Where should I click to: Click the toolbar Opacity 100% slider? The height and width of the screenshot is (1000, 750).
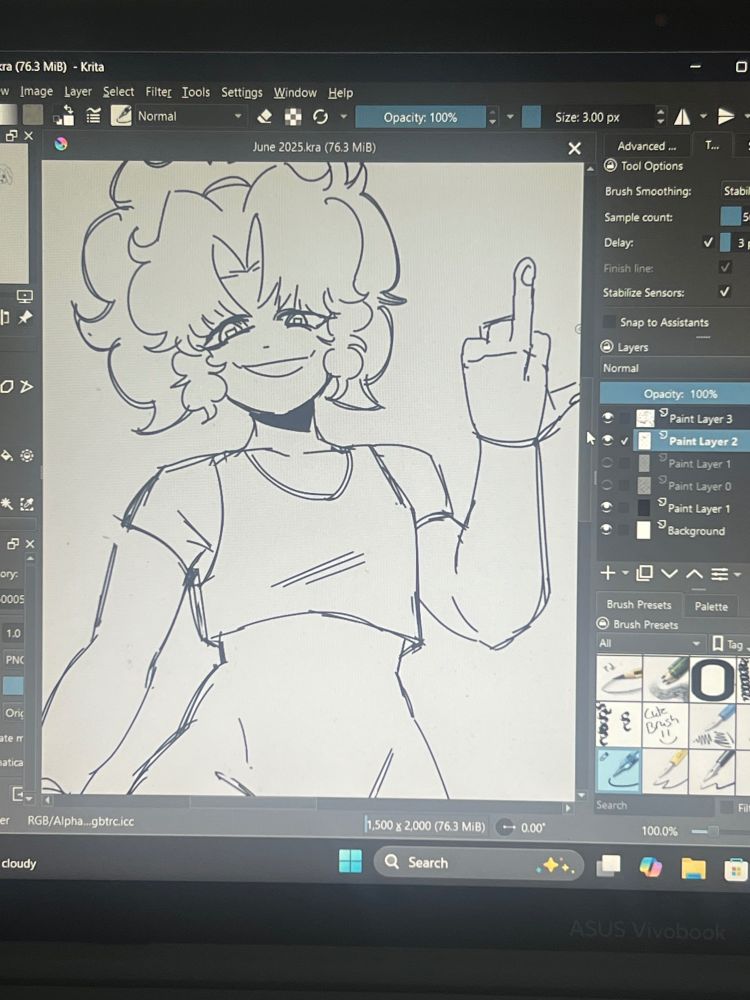pyautogui.click(x=420, y=117)
